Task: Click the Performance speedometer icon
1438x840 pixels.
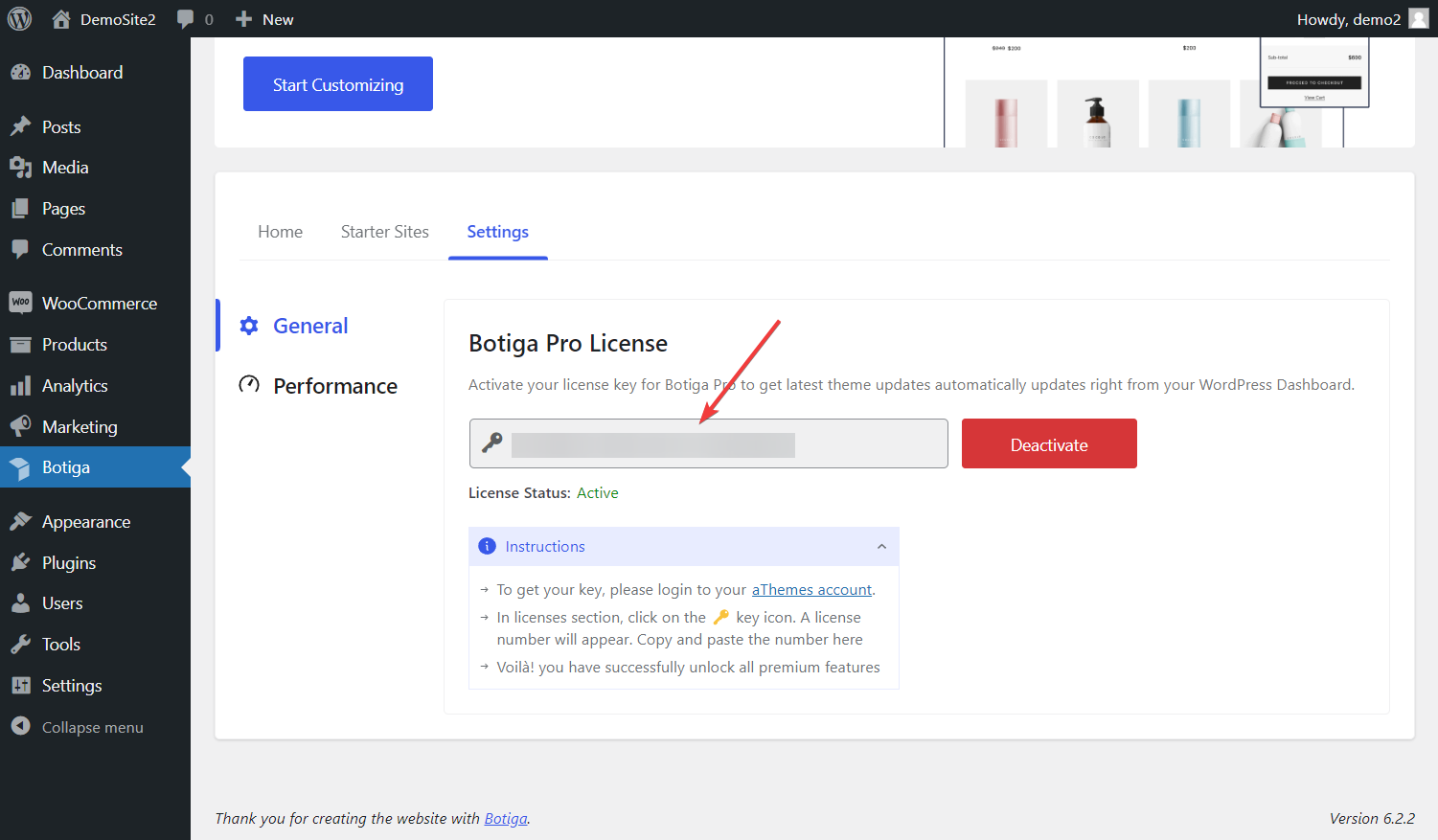Action: [249, 385]
